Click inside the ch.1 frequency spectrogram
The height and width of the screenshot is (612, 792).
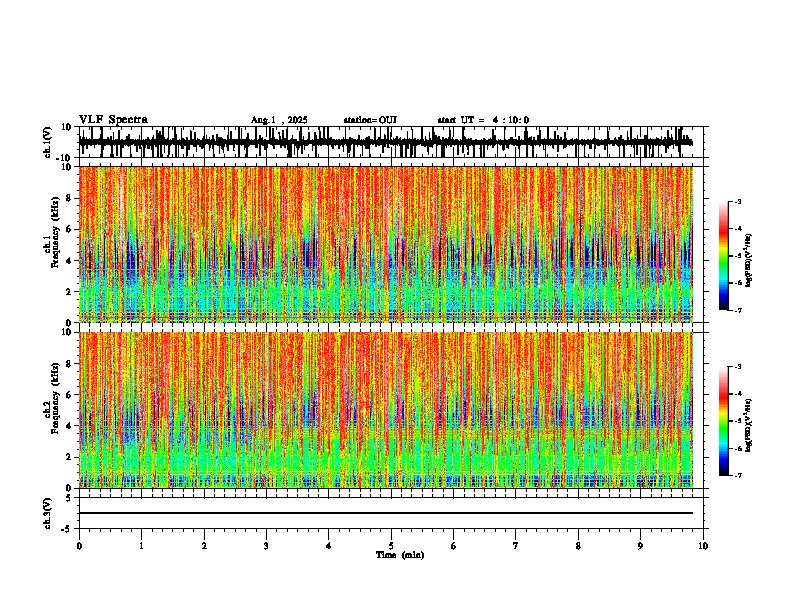[386, 244]
